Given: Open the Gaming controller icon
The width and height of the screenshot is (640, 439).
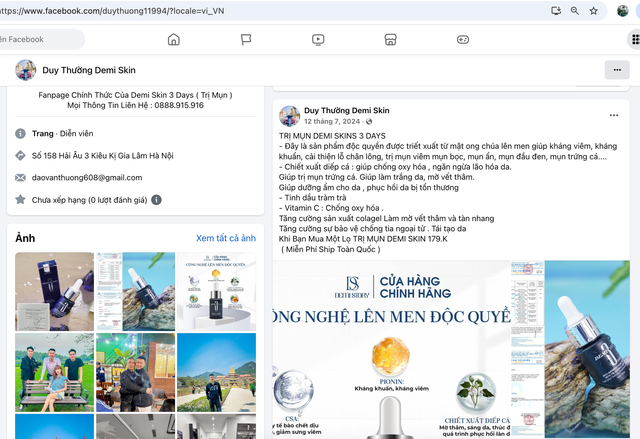Looking at the screenshot, I should point(462,40).
